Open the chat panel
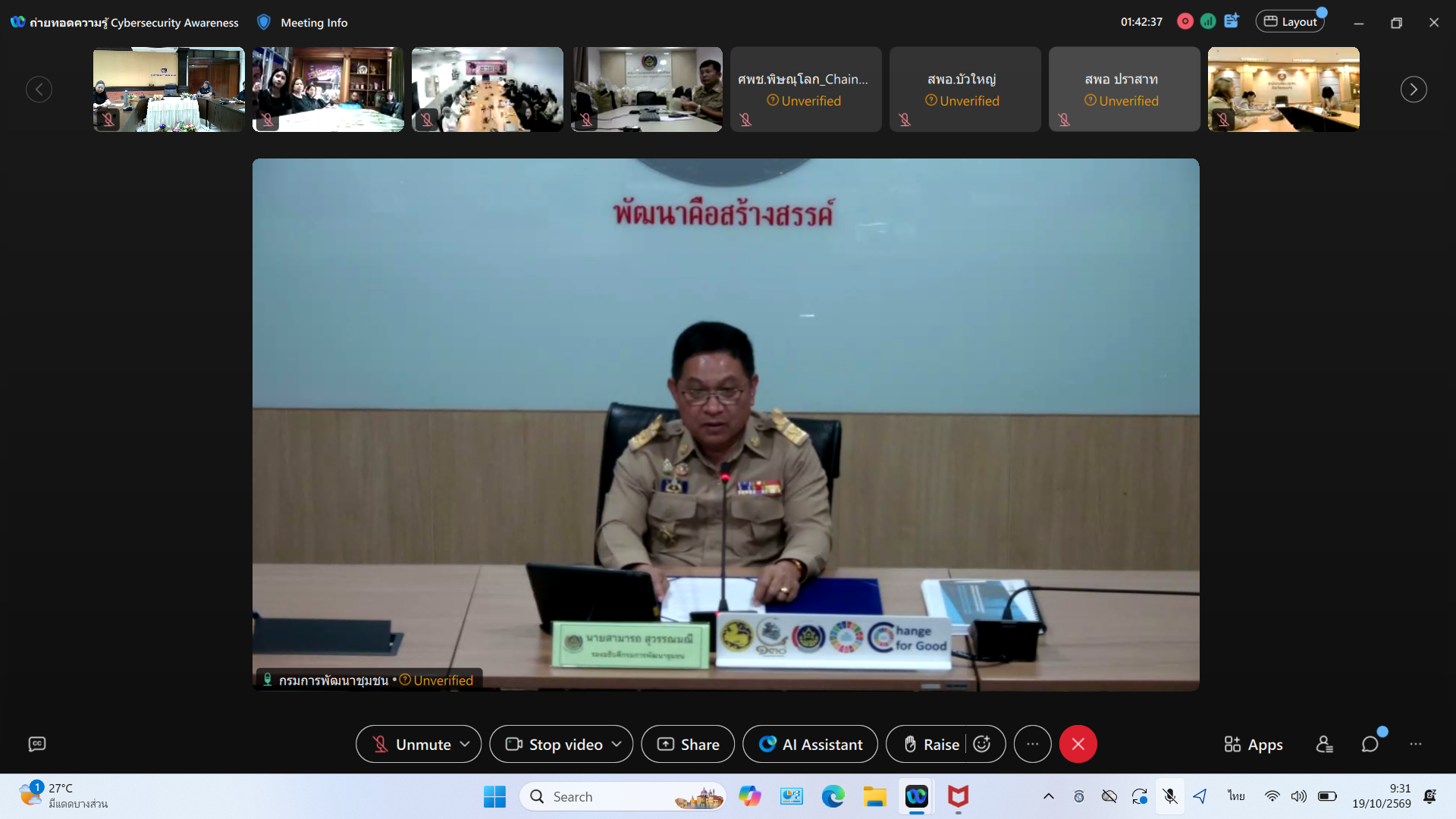 pyautogui.click(x=1370, y=745)
